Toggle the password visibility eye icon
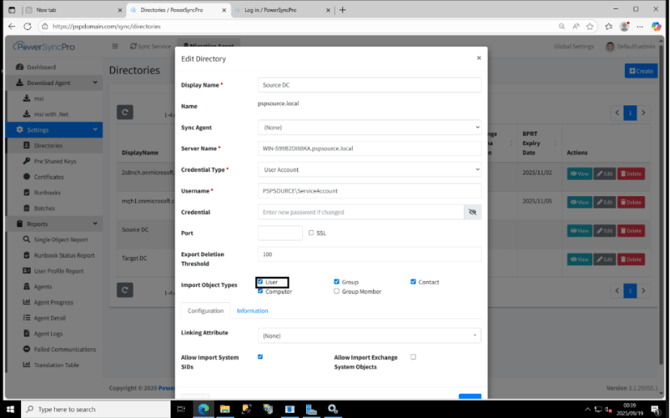 click(473, 212)
